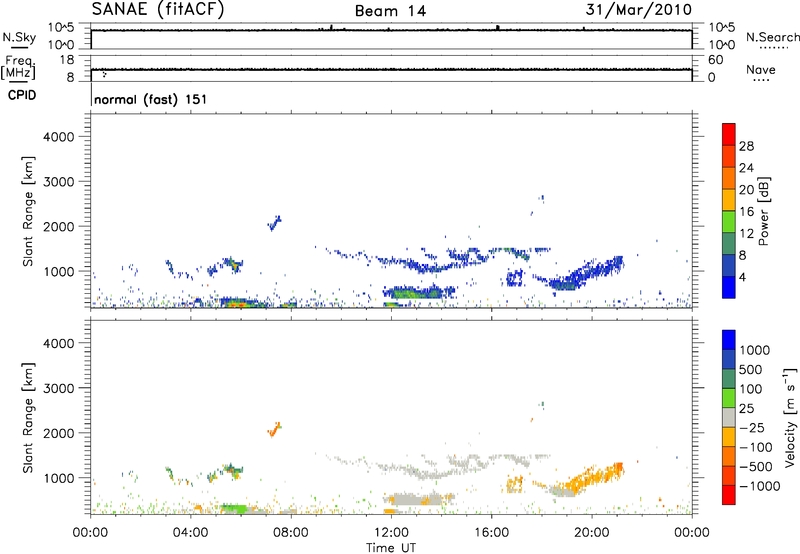Click the solid line sample under N.Sky

pyautogui.click(x=19, y=48)
